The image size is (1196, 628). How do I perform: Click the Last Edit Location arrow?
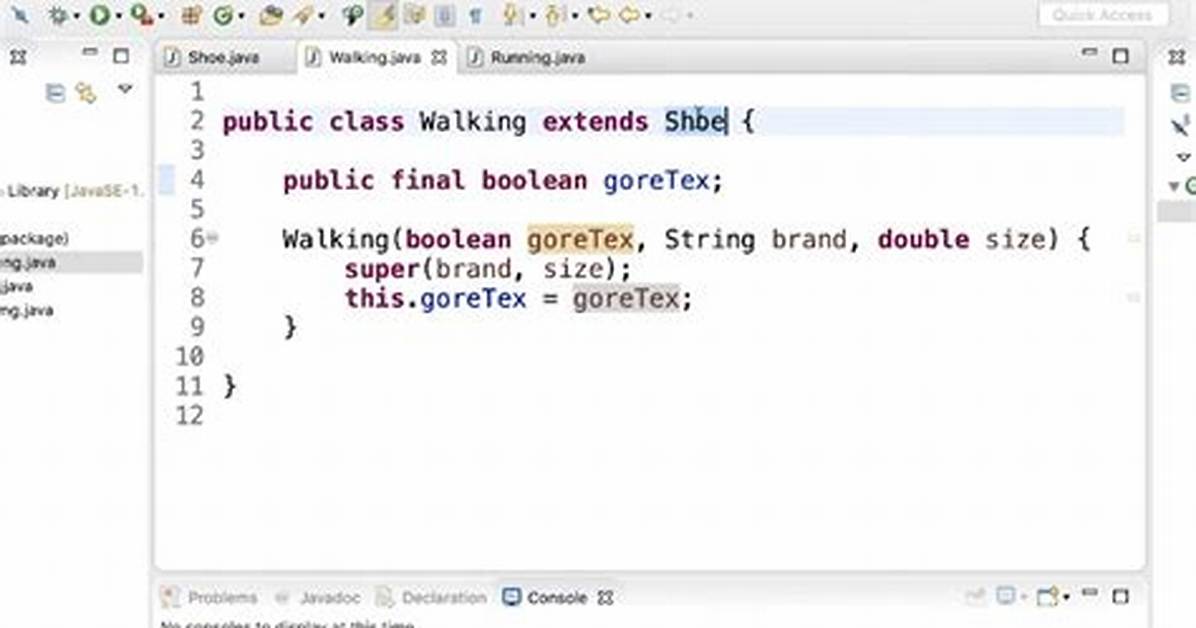[x=600, y=15]
